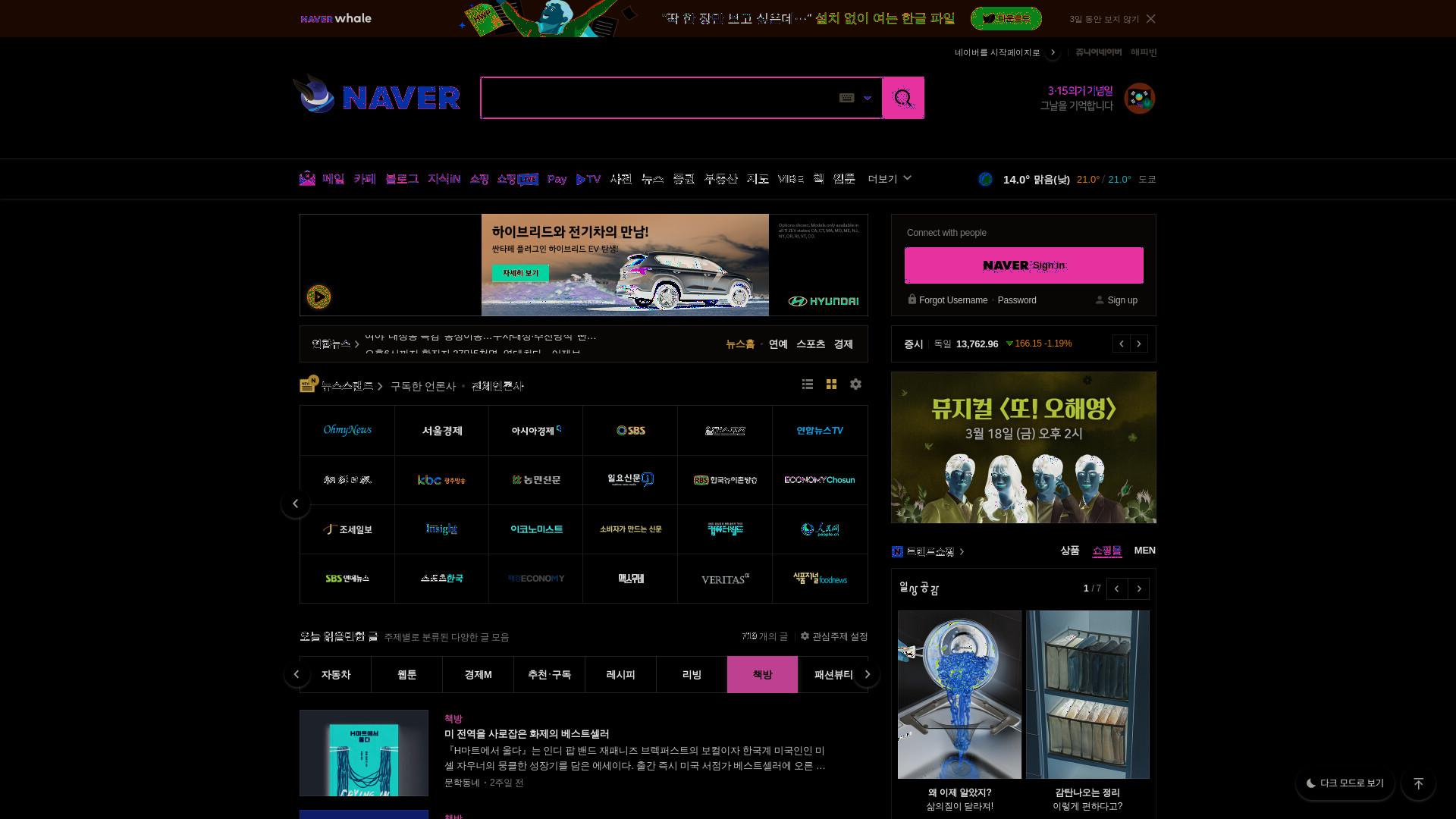Click the 연합뉴스TV publisher logo
The image size is (1456, 819).
click(x=820, y=430)
